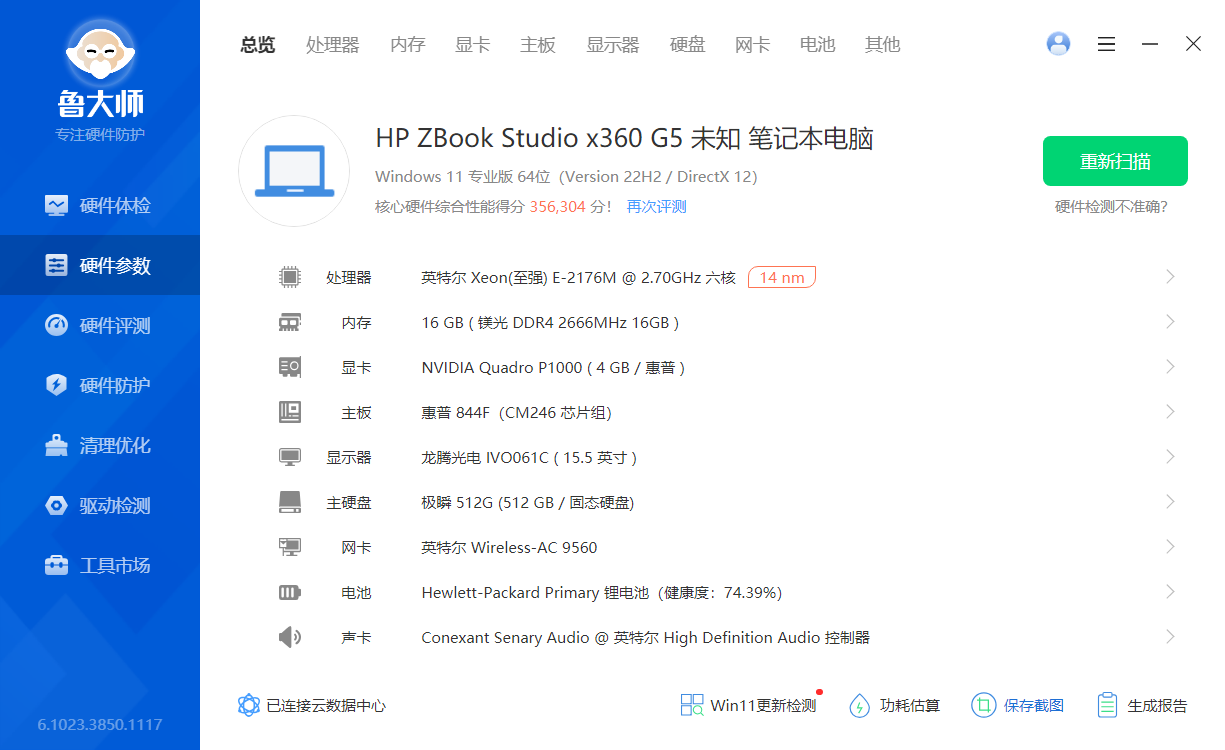Click the laptop computer image

coord(294,171)
